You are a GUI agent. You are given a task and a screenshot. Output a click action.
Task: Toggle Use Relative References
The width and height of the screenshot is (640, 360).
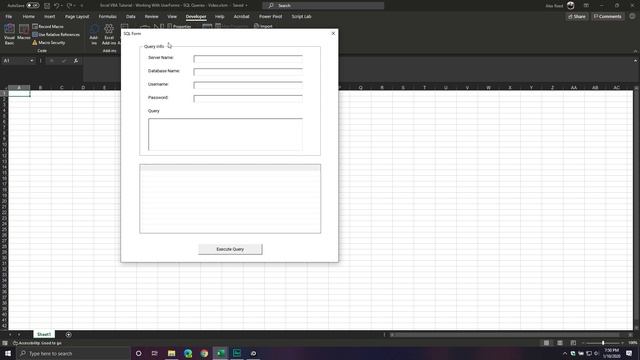click(x=56, y=35)
